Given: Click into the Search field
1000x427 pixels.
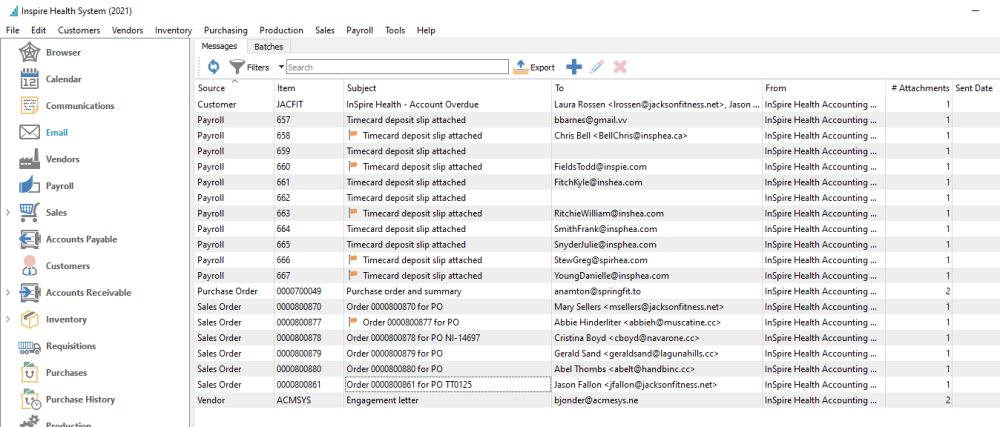Looking at the screenshot, I should 396,67.
